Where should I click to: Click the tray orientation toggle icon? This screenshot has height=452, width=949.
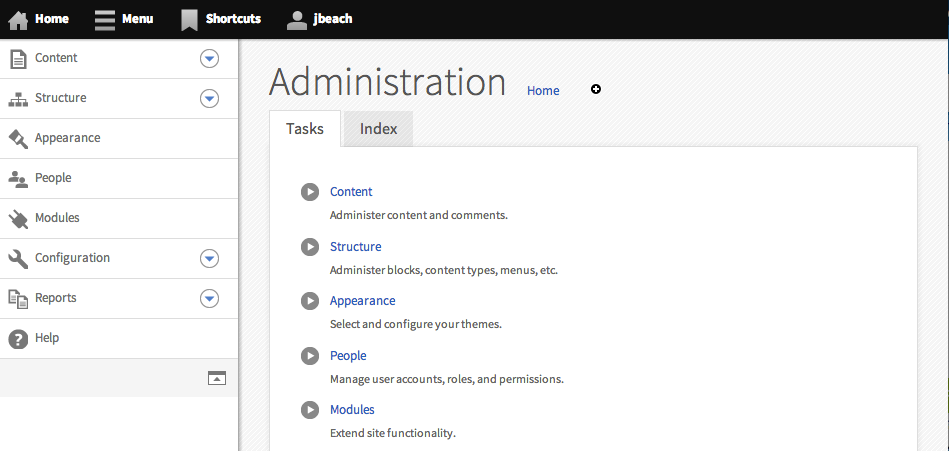click(217, 378)
